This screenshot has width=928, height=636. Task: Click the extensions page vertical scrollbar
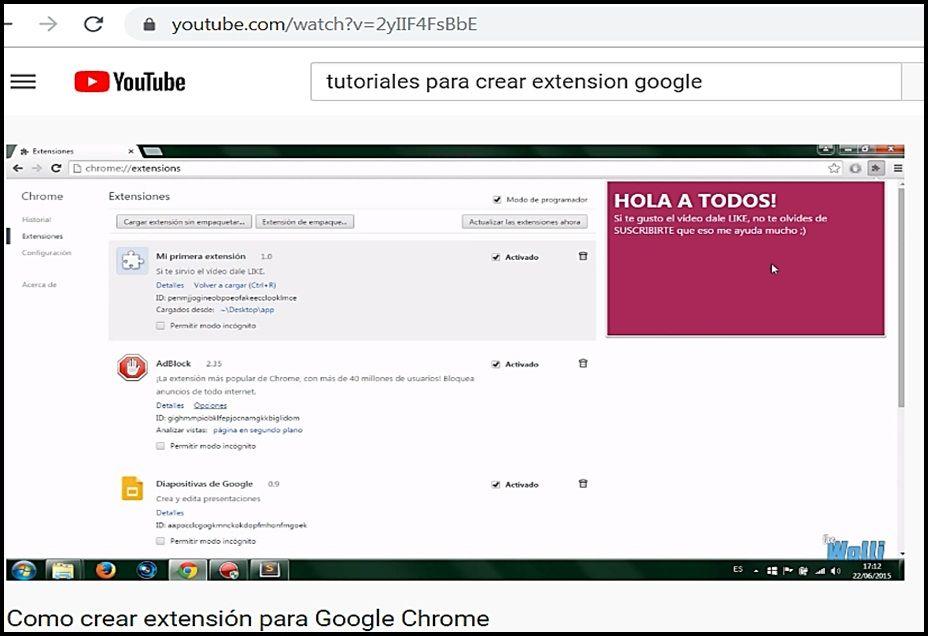click(901, 300)
